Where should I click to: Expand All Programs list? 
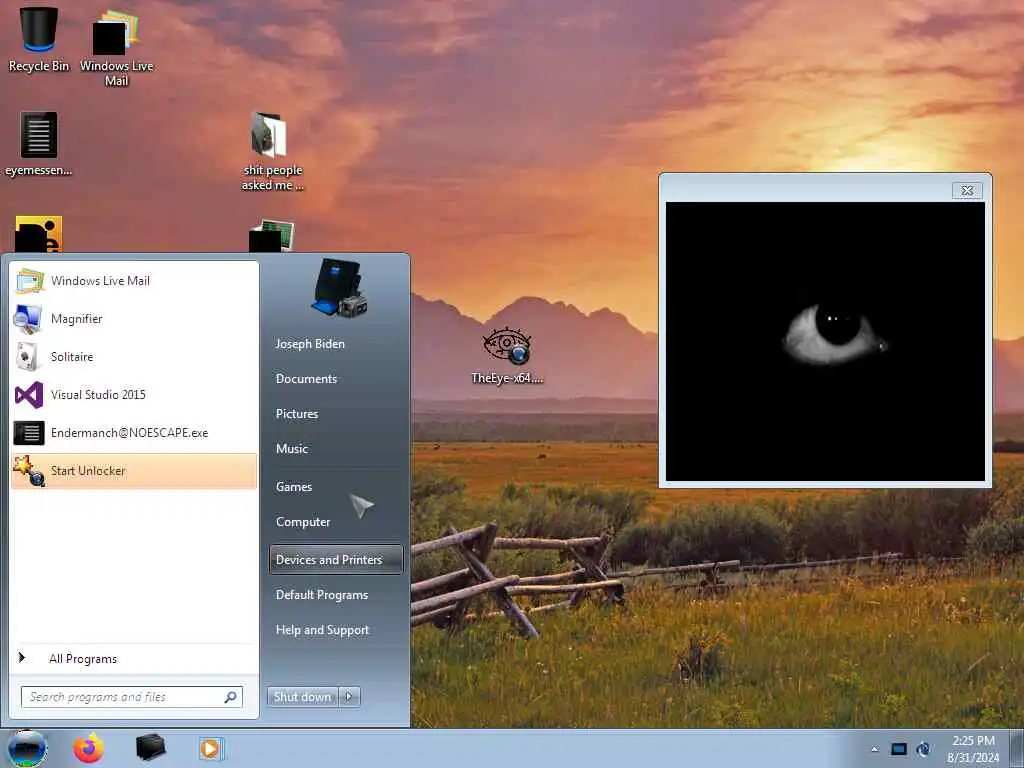(134, 658)
